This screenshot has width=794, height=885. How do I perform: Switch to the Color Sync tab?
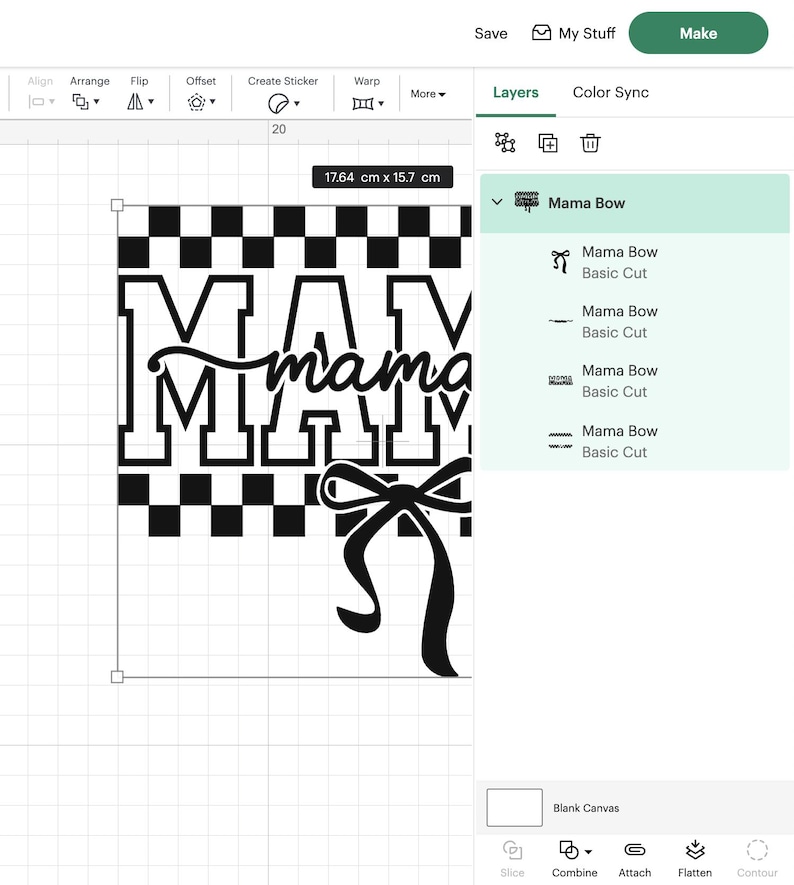point(611,92)
